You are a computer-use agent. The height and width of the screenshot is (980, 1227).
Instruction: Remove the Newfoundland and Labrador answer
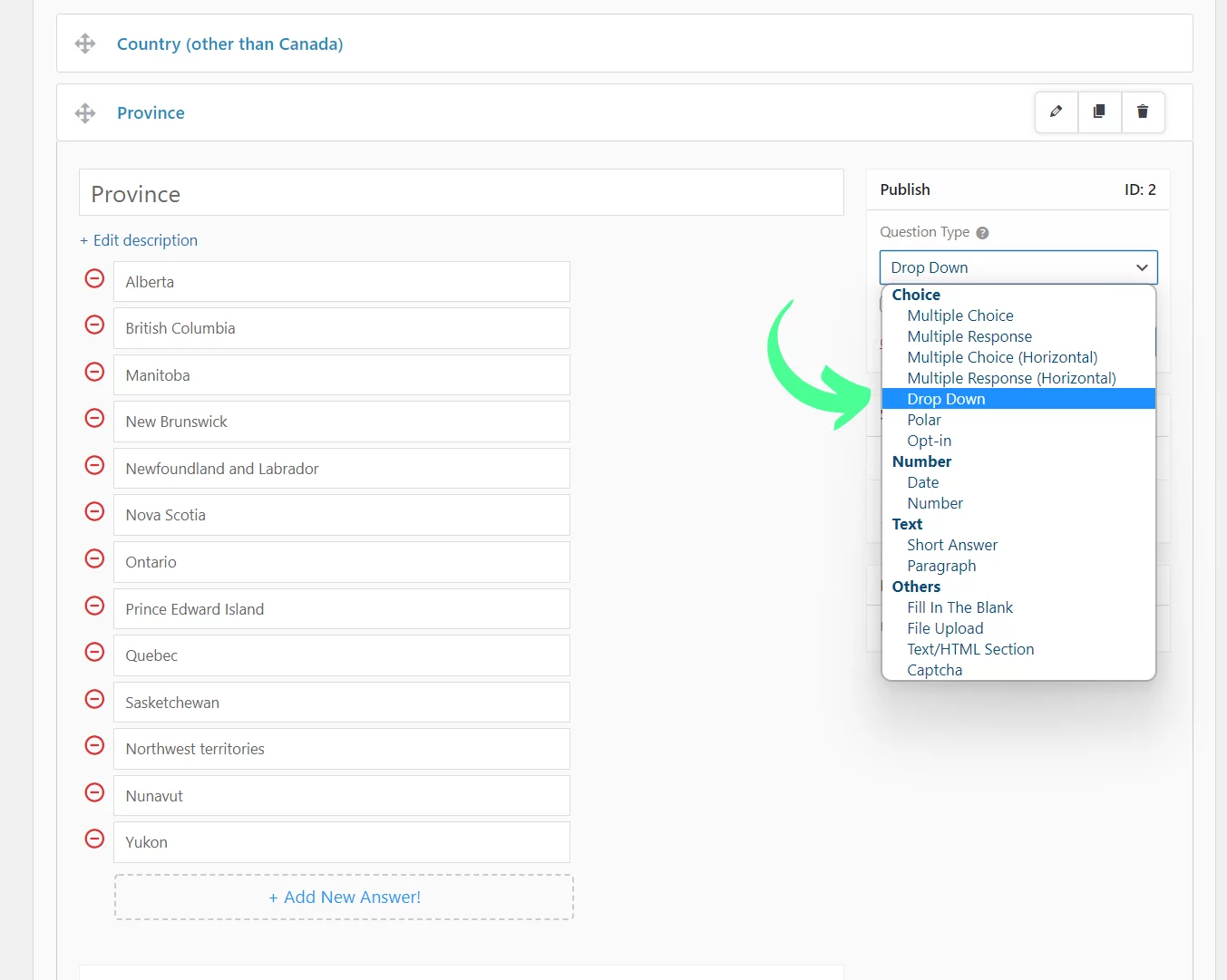click(x=94, y=465)
